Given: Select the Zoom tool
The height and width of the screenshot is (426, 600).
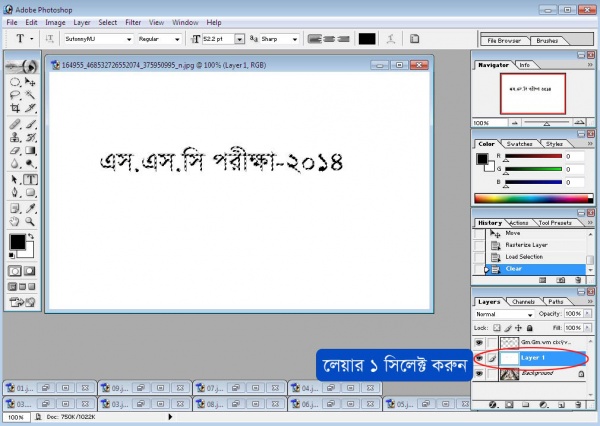Looking at the screenshot, I should point(30,221).
